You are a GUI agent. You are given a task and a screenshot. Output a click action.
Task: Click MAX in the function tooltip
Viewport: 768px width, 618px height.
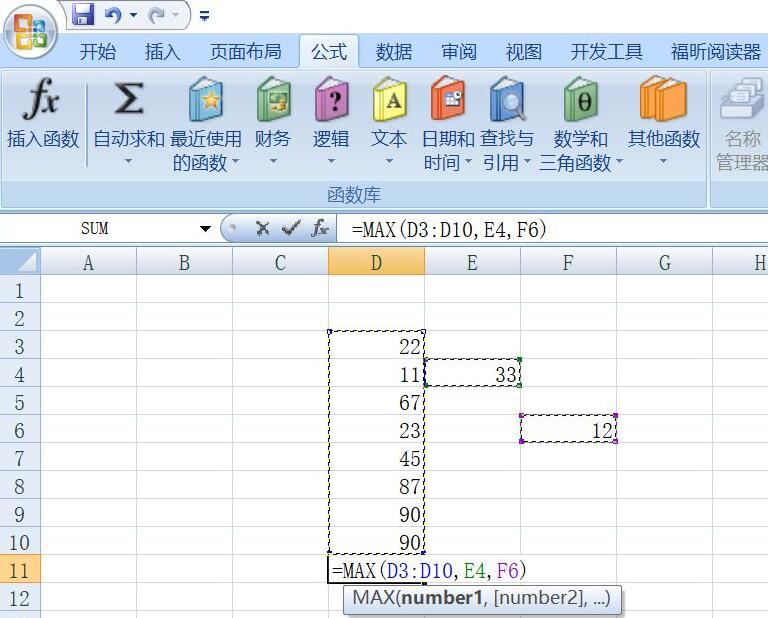pos(374,598)
